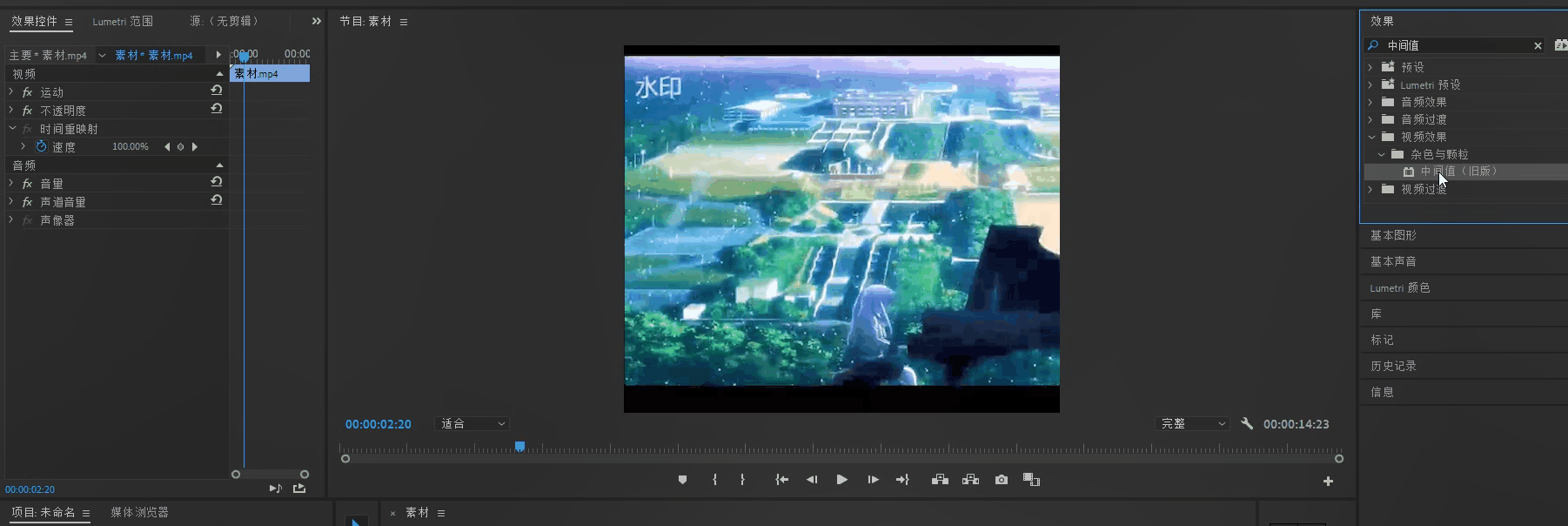Toggle the 速度 stopwatch animation
Image resolution: width=1568 pixels, height=526 pixels.
(x=41, y=146)
